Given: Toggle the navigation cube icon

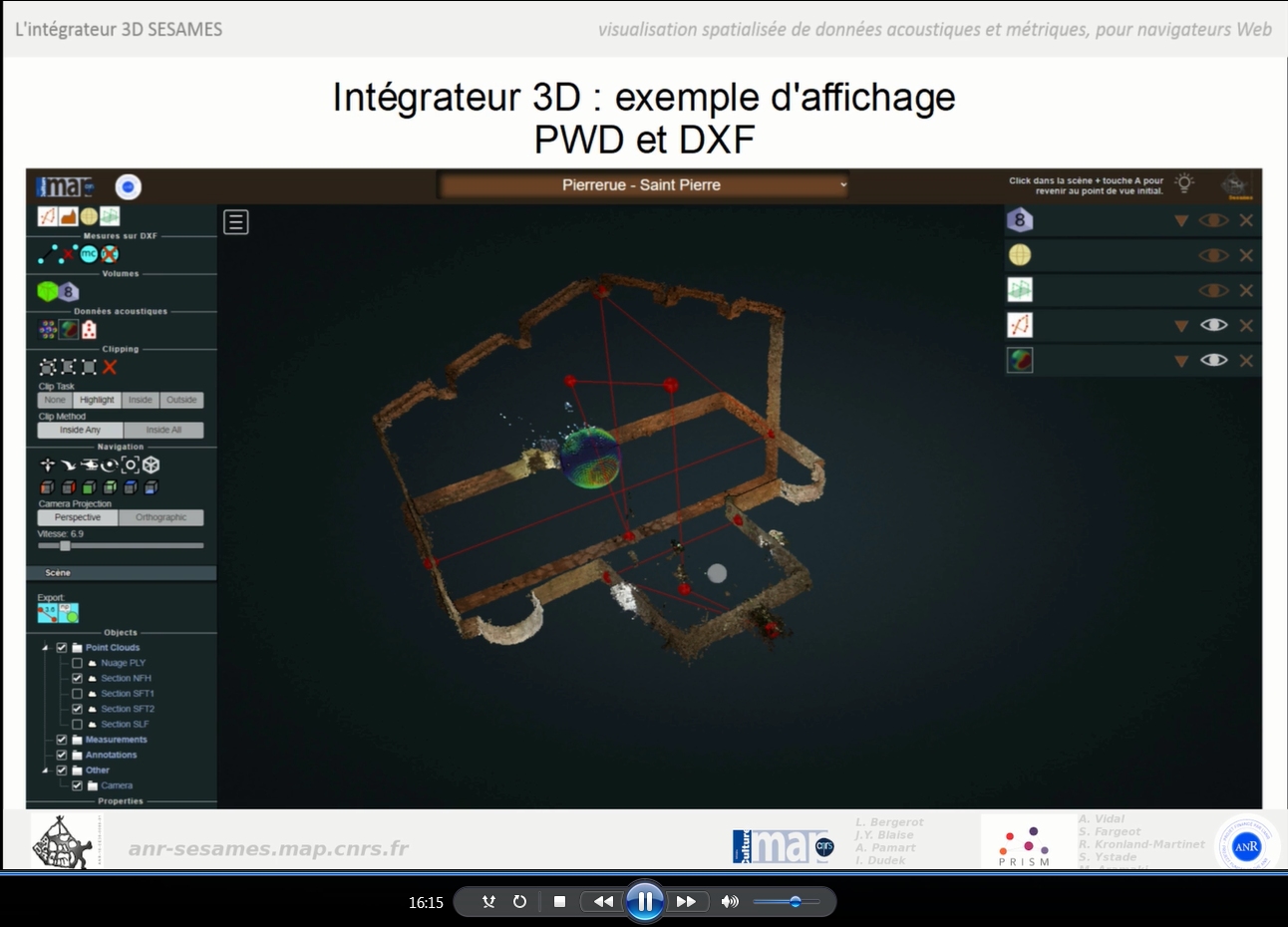Looking at the screenshot, I should (x=151, y=464).
